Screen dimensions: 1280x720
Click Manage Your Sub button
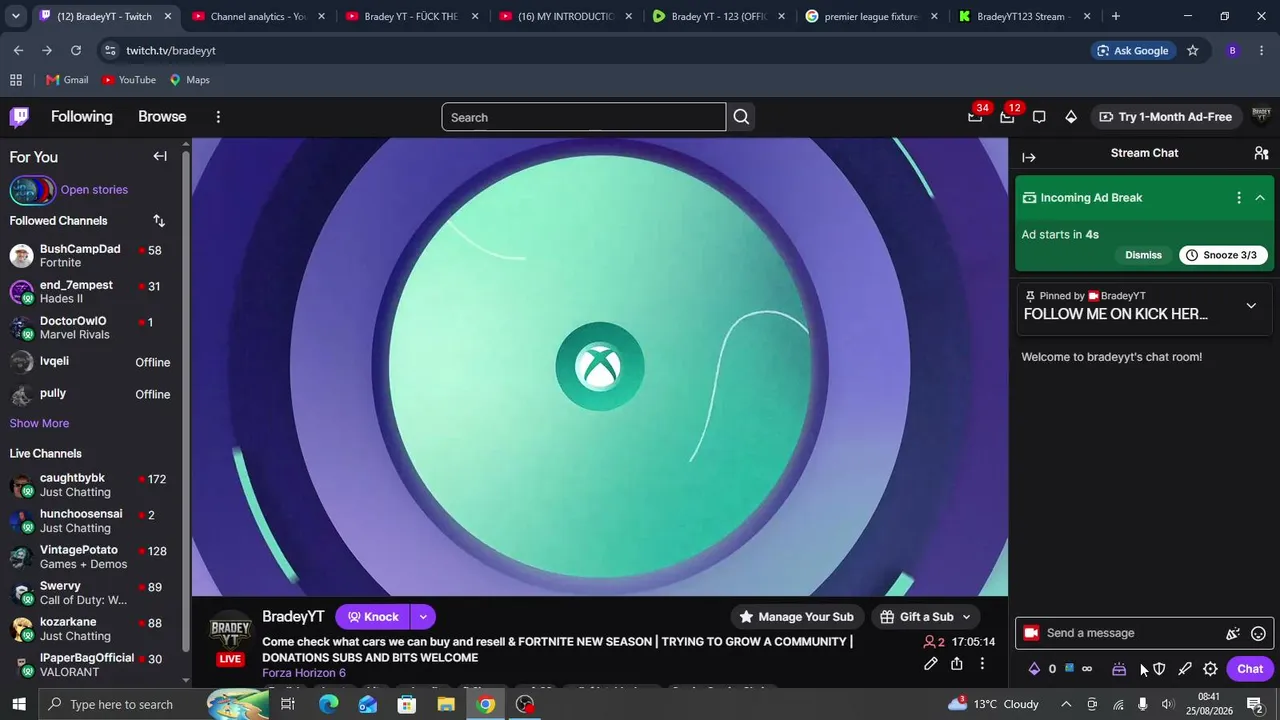[796, 617]
